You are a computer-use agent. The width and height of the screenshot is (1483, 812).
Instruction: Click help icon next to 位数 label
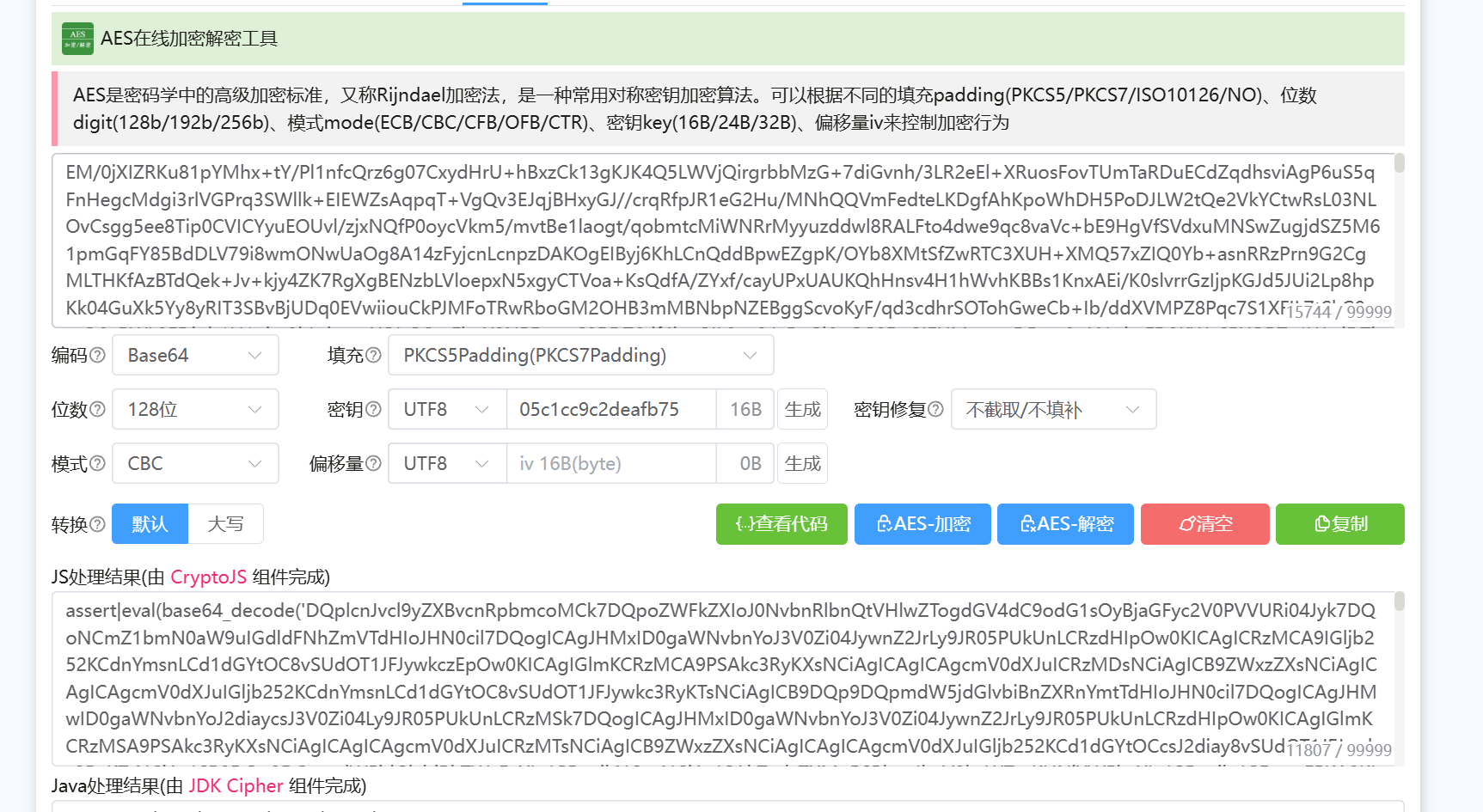click(x=97, y=409)
